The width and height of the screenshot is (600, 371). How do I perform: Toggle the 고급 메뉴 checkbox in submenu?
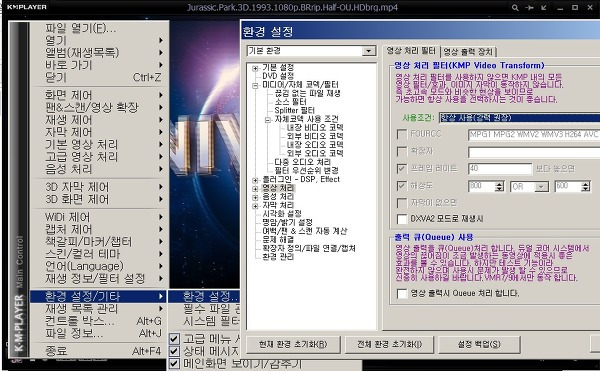(174, 338)
